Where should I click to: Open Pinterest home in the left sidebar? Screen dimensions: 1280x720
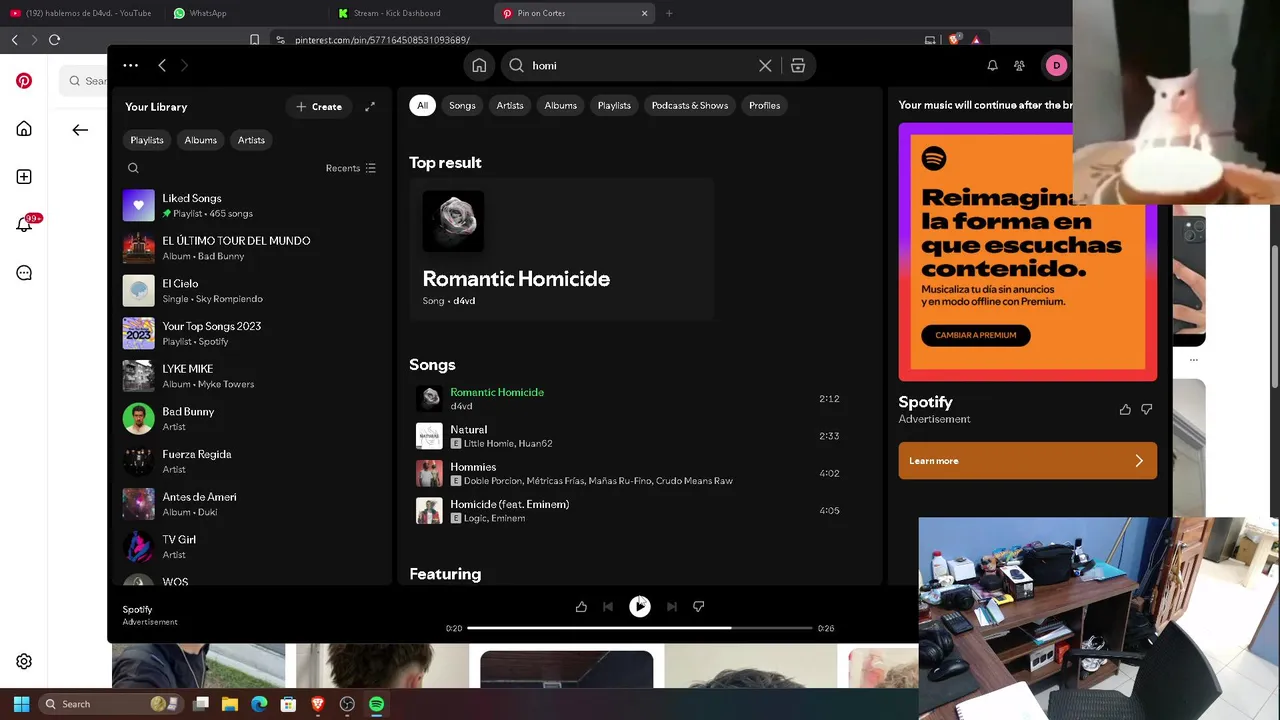[24, 129]
